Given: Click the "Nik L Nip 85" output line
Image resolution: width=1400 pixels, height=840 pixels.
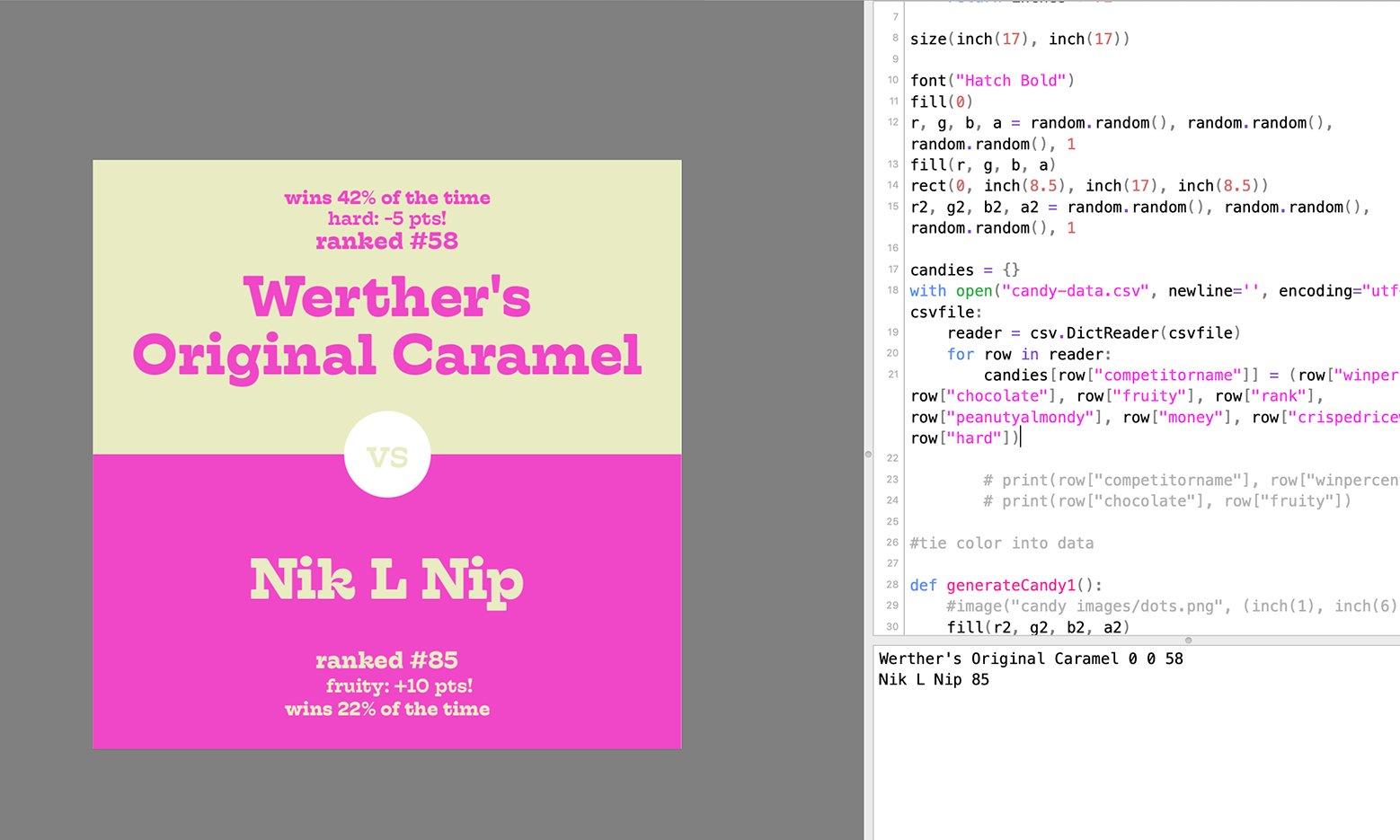Looking at the screenshot, I should click(x=934, y=680).
